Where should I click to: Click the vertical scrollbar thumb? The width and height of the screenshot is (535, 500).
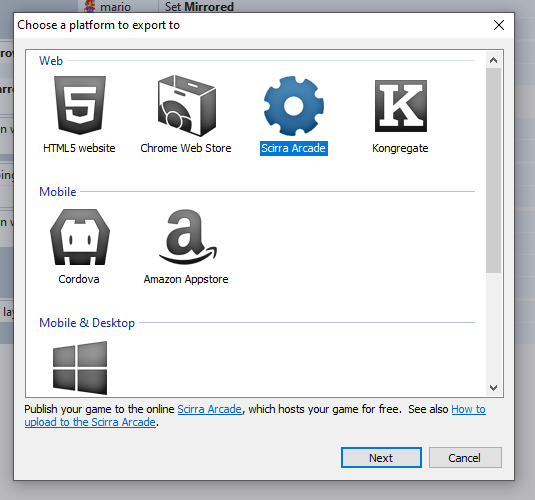tap(493, 170)
